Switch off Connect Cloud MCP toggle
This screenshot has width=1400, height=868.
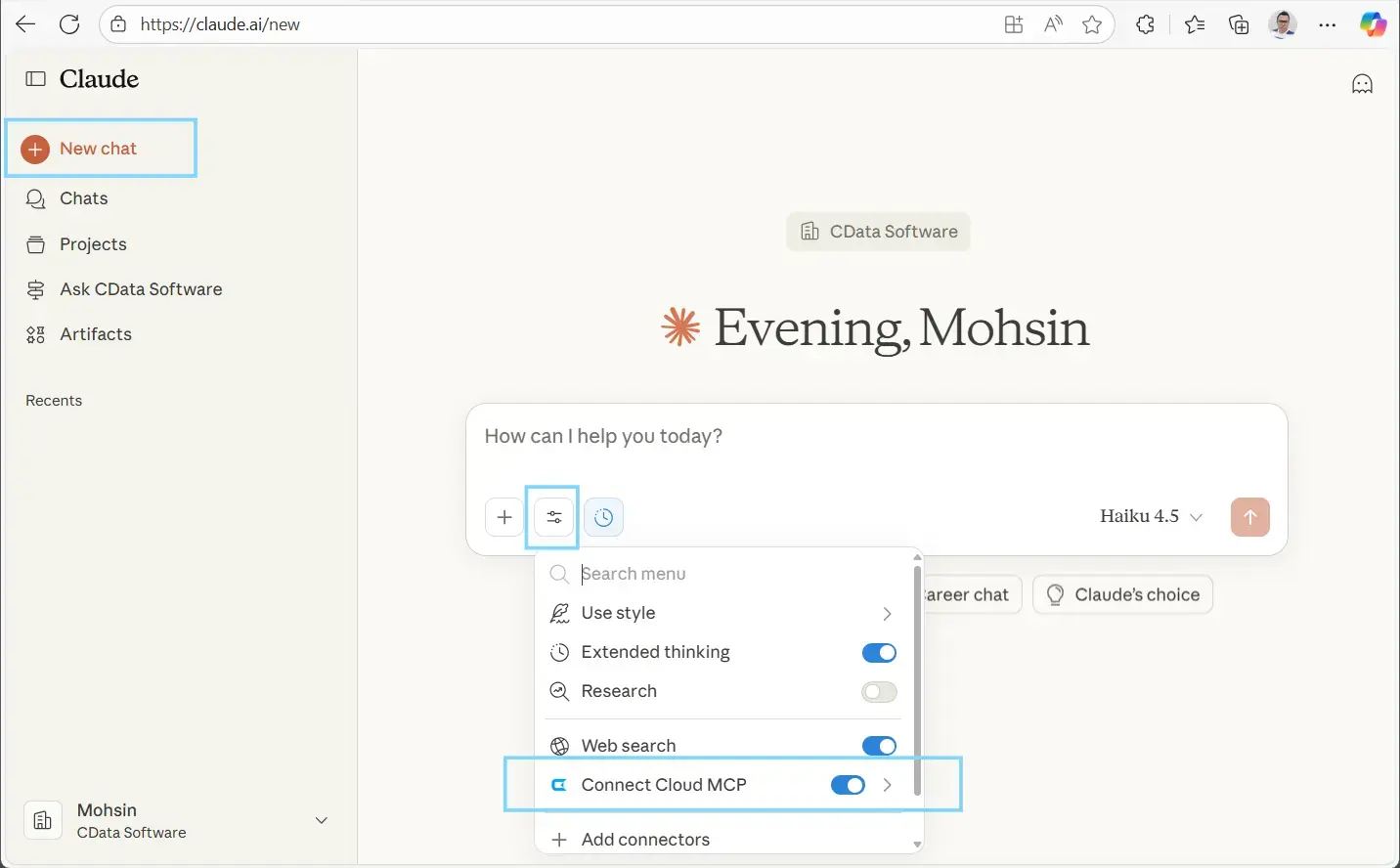click(848, 785)
